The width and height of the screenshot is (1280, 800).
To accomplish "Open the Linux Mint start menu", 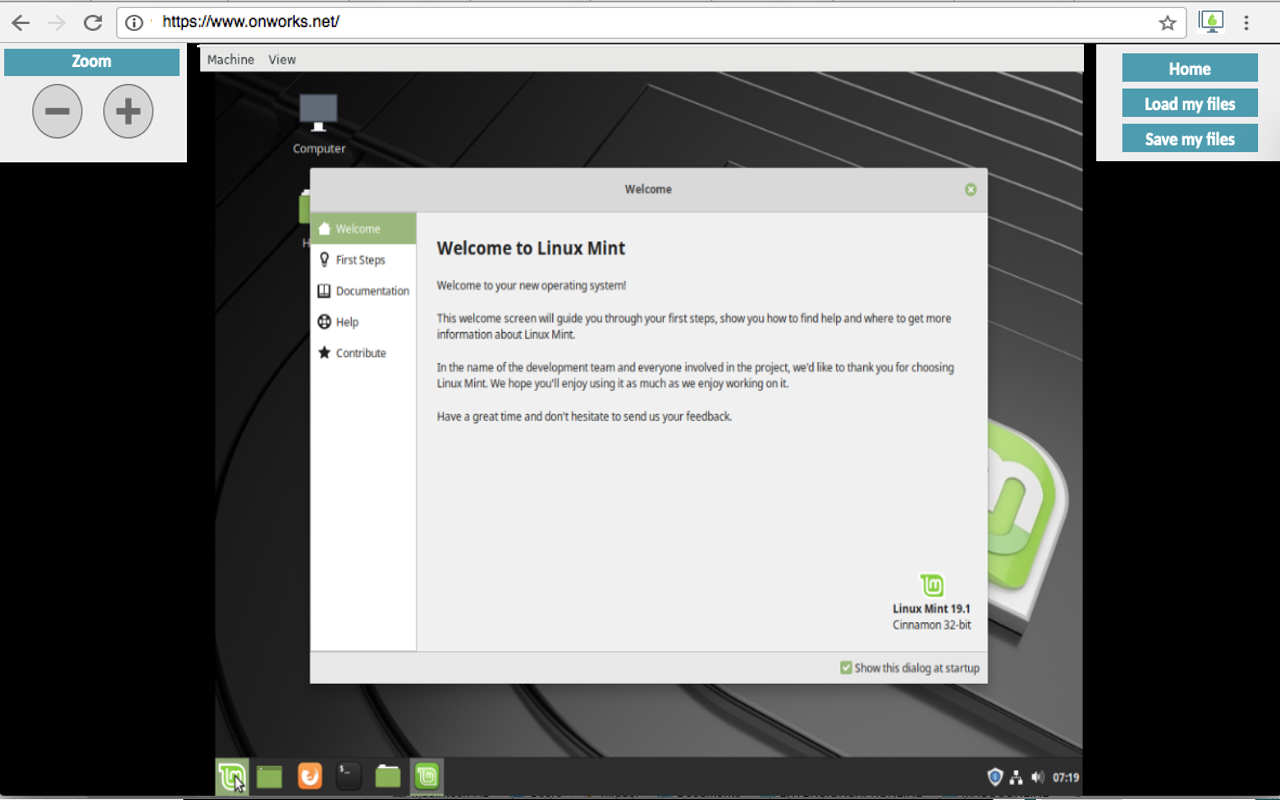I will [x=232, y=776].
